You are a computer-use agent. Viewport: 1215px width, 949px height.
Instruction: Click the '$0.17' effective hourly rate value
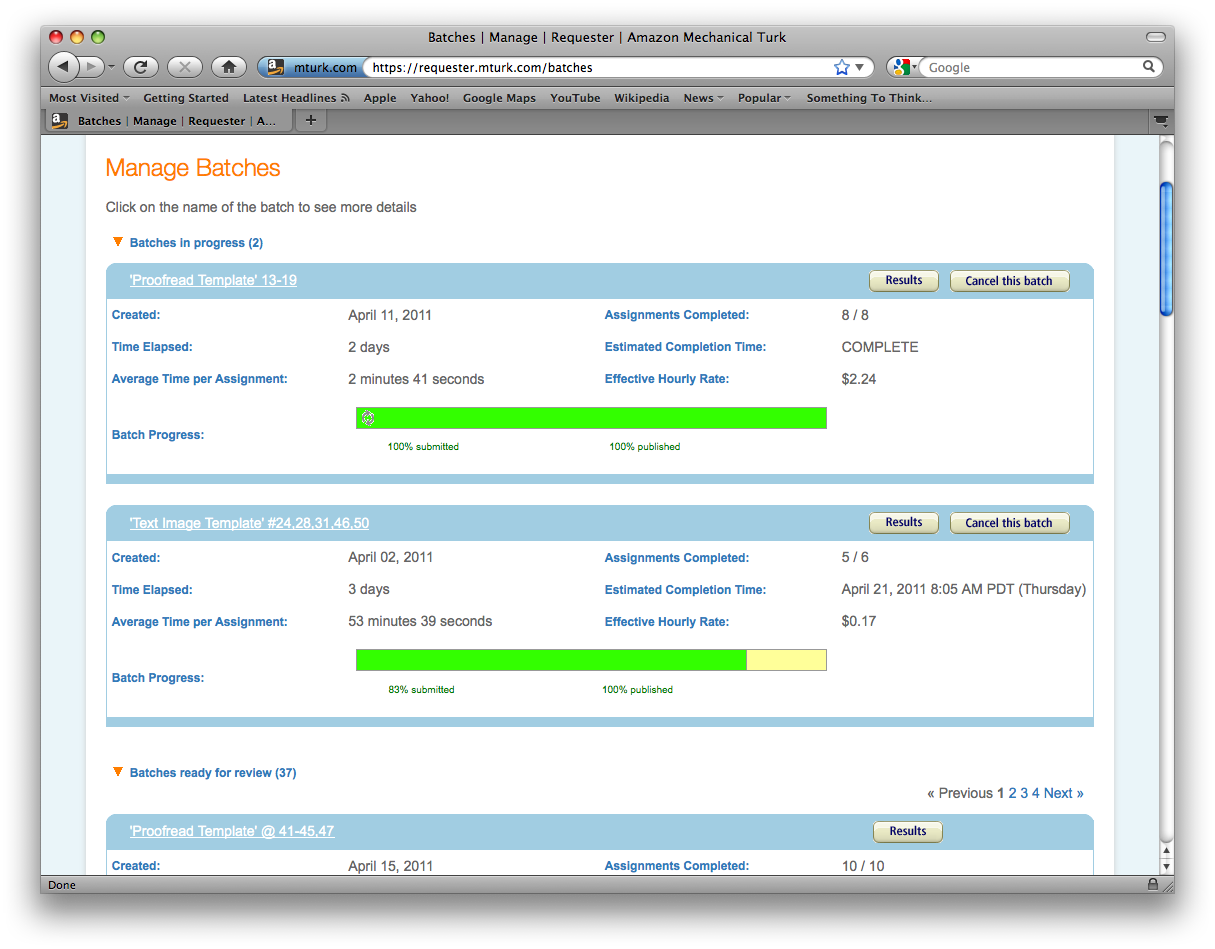coord(859,621)
